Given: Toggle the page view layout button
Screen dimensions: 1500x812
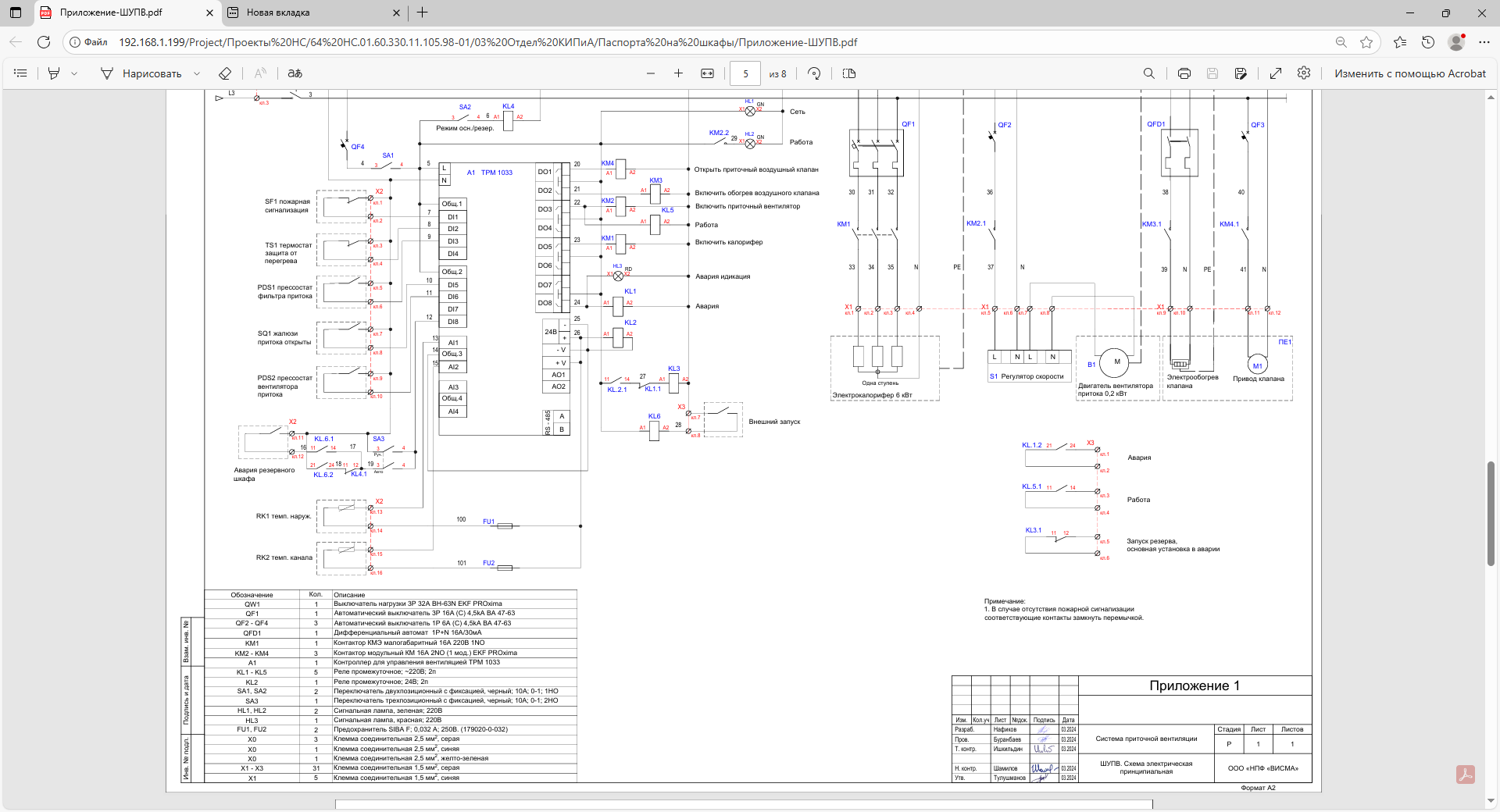Looking at the screenshot, I should 849,73.
